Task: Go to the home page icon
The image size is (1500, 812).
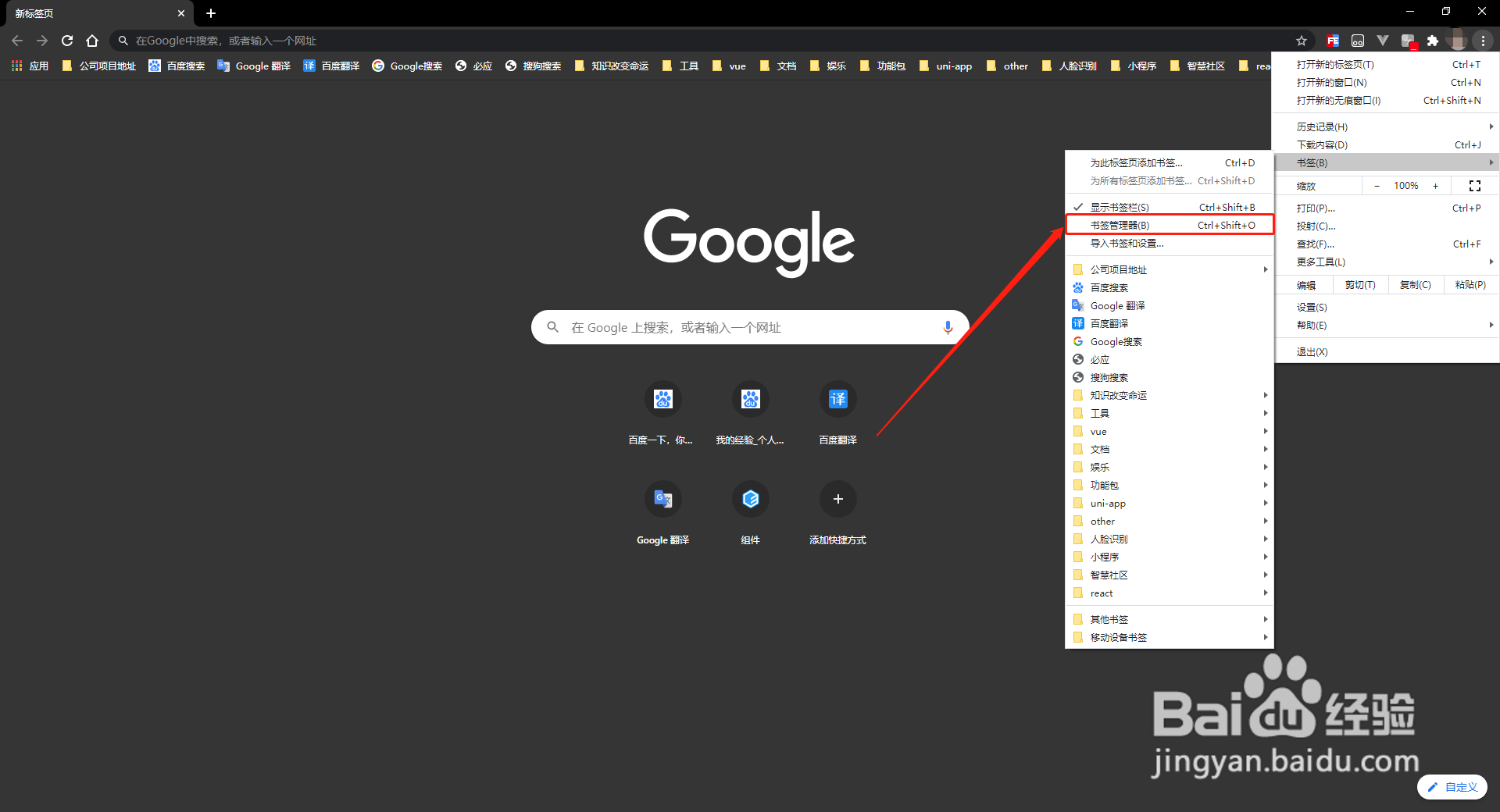Action: pyautogui.click(x=92, y=41)
